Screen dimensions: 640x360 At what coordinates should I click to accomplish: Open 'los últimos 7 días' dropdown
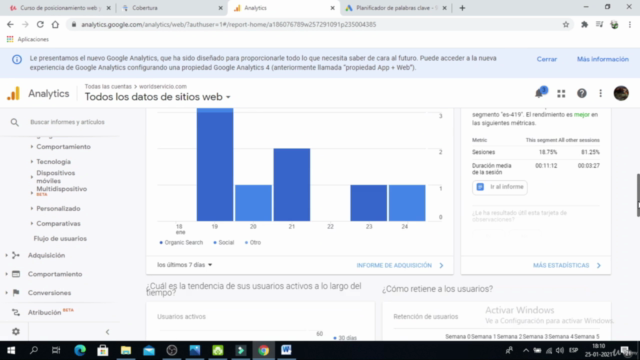tap(185, 265)
